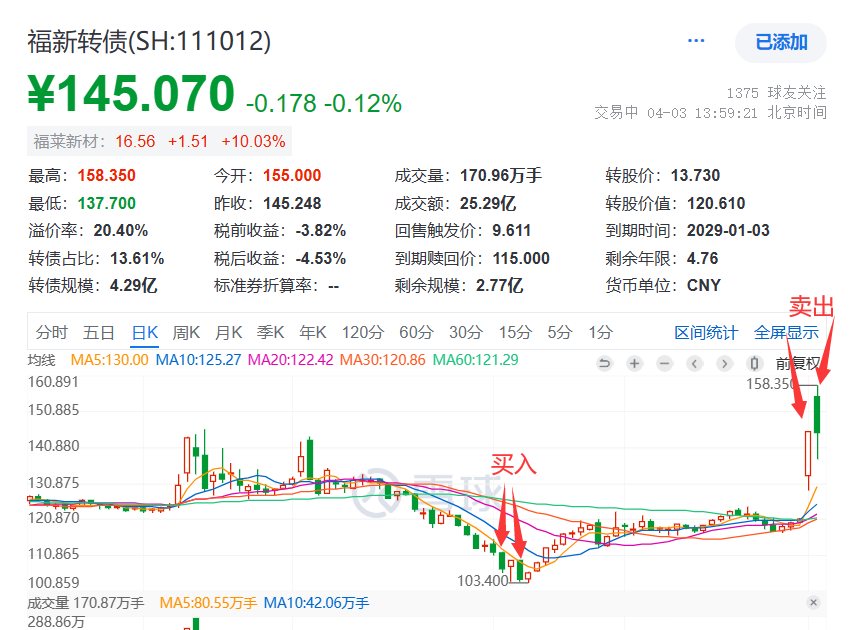Image resolution: width=857 pixels, height=630 pixels.
Task: Click the chart reset (undo) icon
Action: [604, 363]
